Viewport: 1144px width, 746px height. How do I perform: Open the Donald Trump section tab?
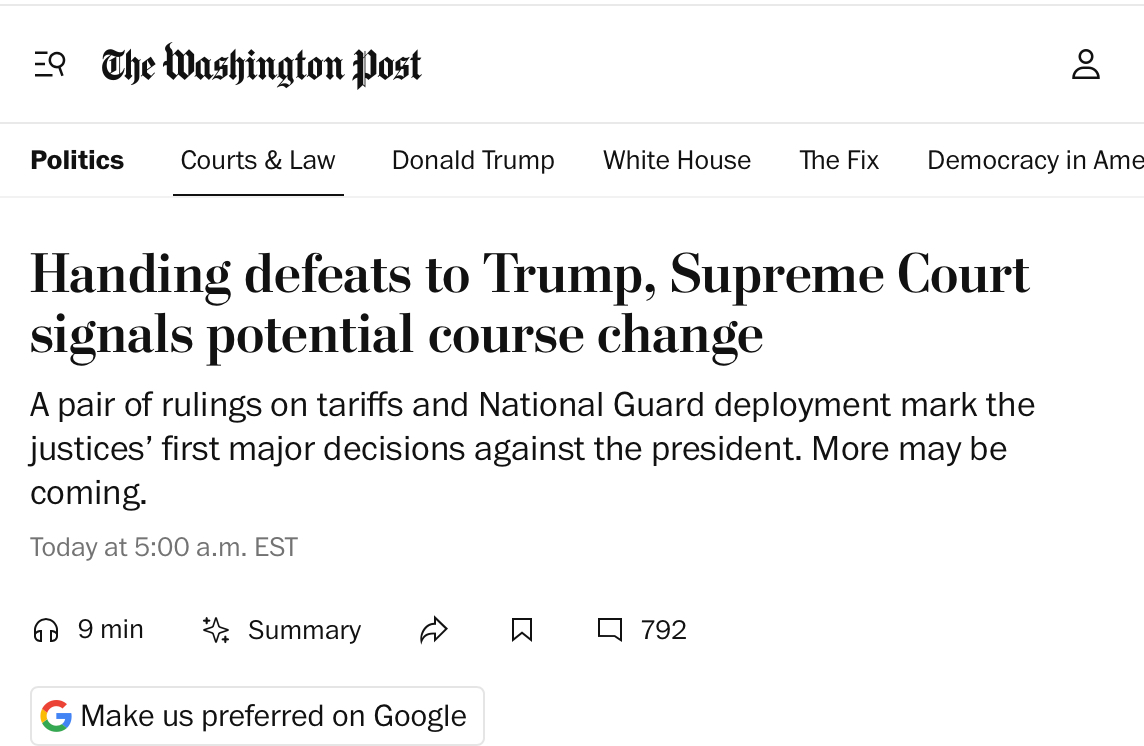[x=473, y=160]
